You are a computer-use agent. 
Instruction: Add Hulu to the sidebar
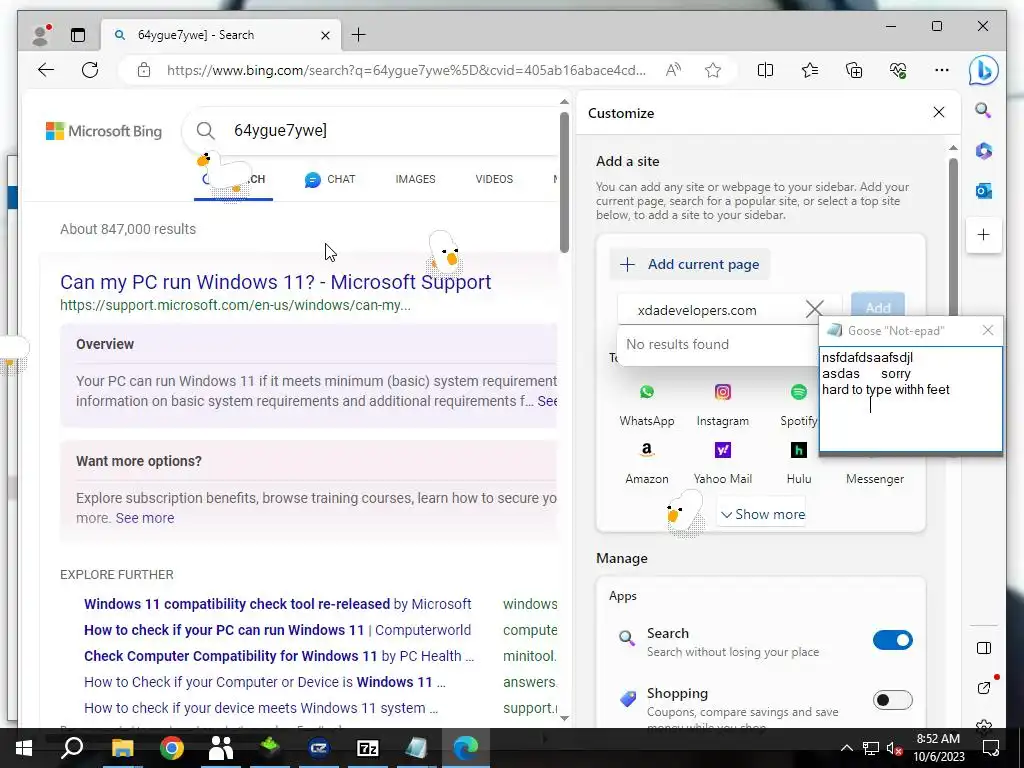tap(799, 462)
